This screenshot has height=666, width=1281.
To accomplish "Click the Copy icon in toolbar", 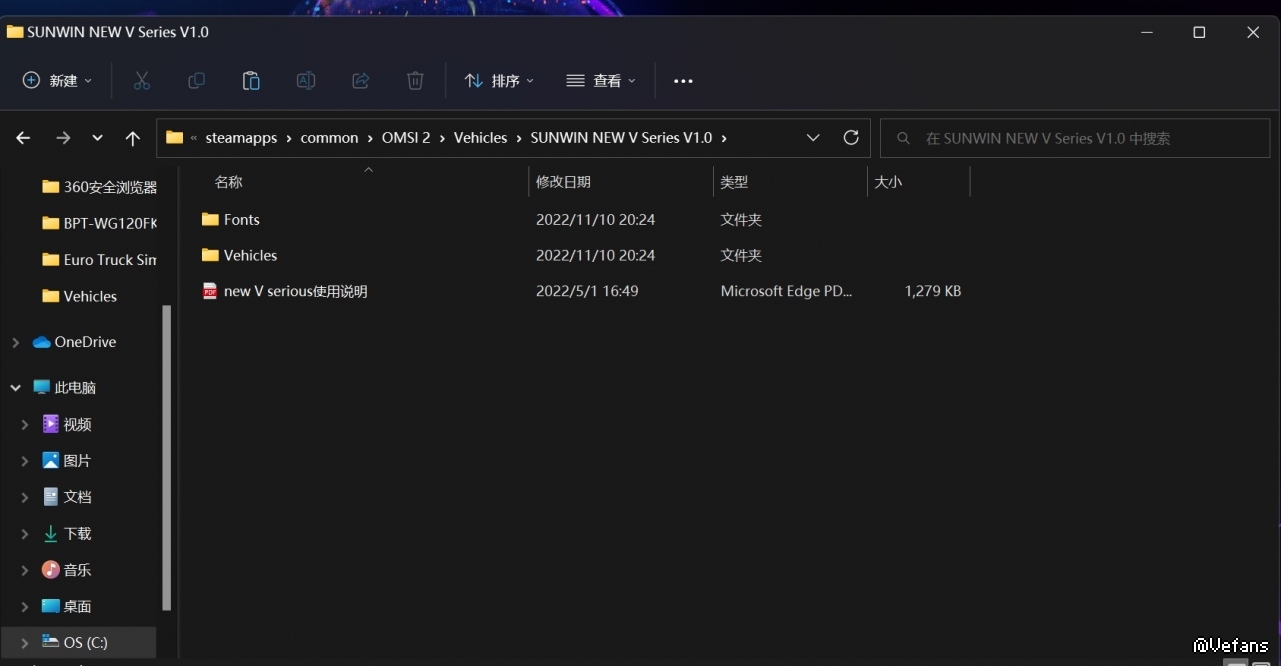I will [x=196, y=81].
